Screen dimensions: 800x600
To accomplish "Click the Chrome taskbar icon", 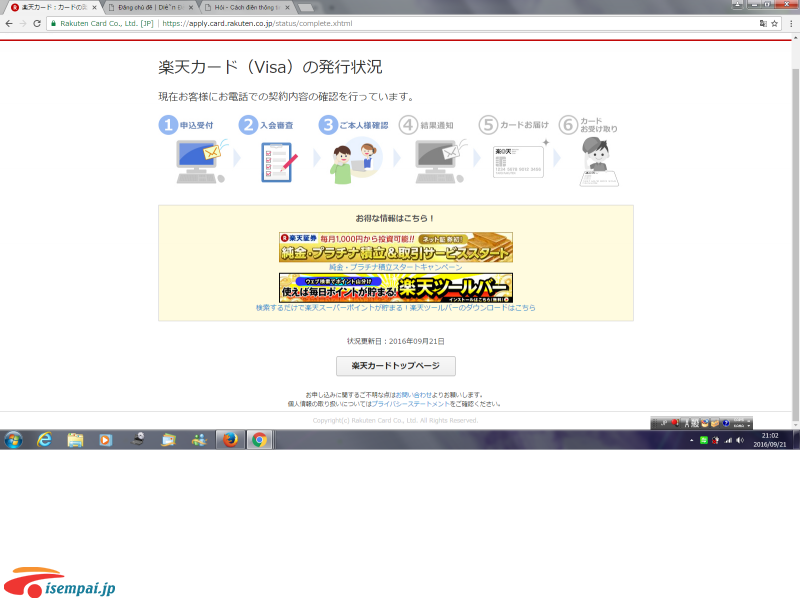I will click(x=259, y=440).
